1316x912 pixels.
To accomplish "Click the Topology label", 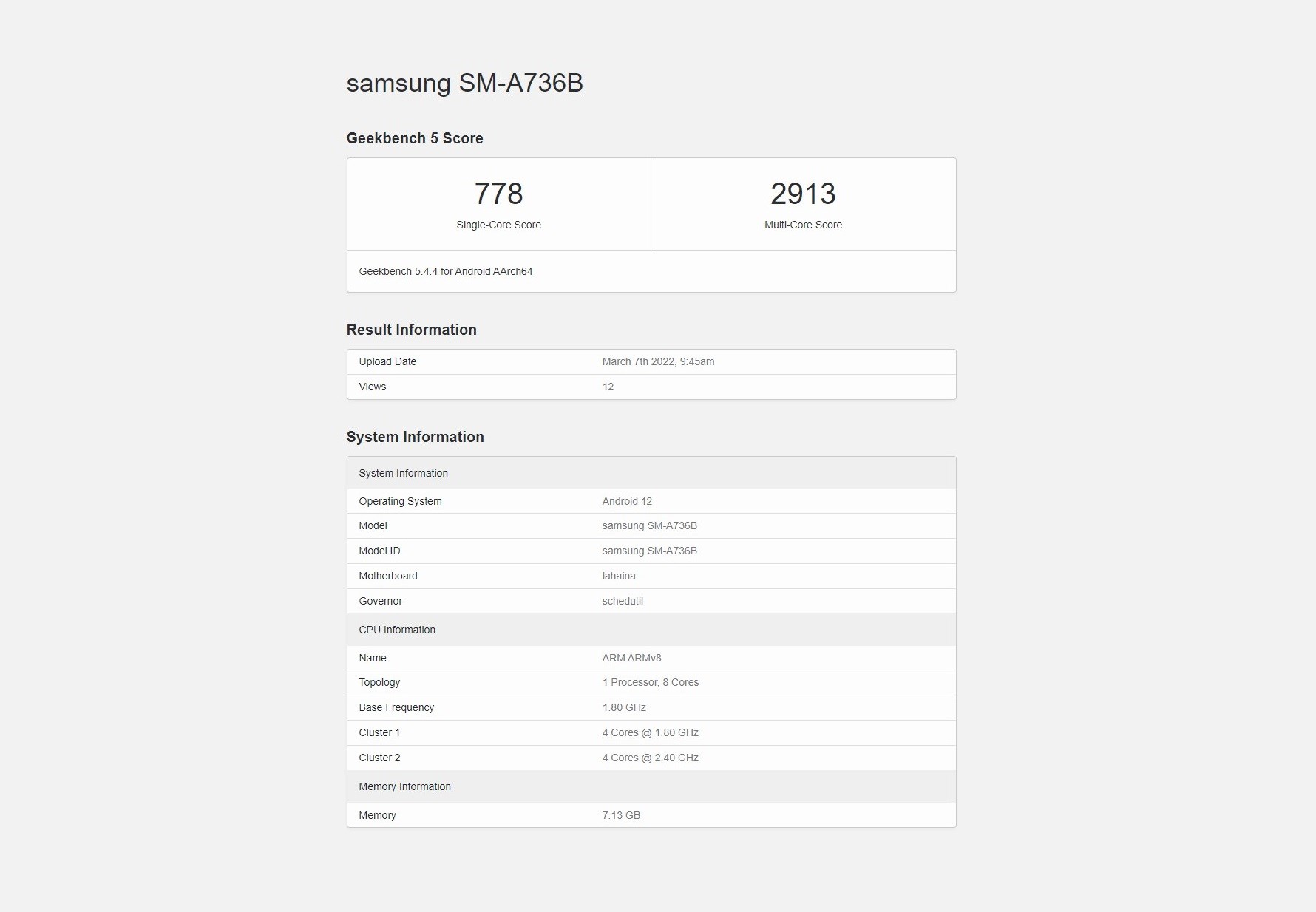I will [379, 682].
